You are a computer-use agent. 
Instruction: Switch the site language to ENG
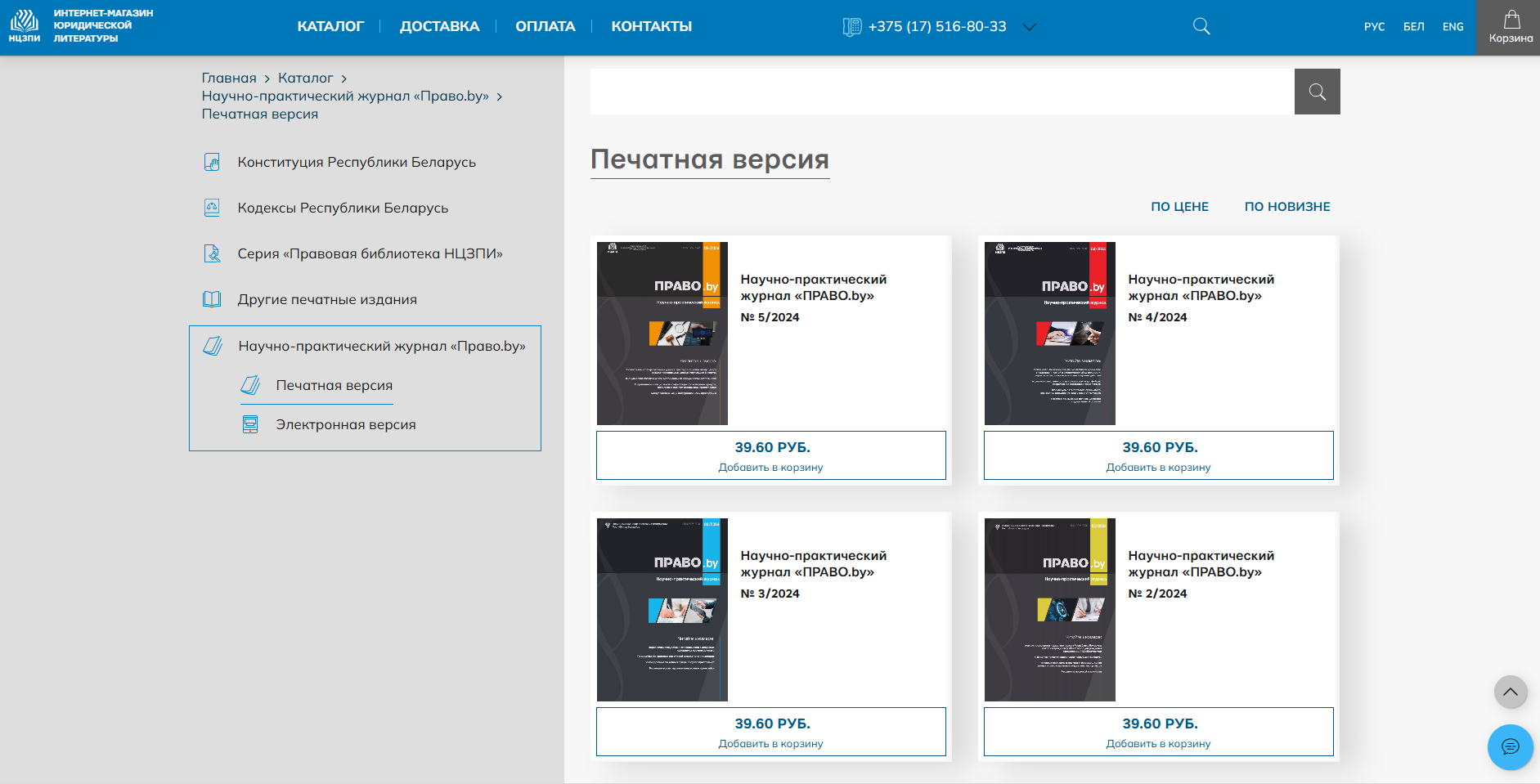click(x=1452, y=27)
